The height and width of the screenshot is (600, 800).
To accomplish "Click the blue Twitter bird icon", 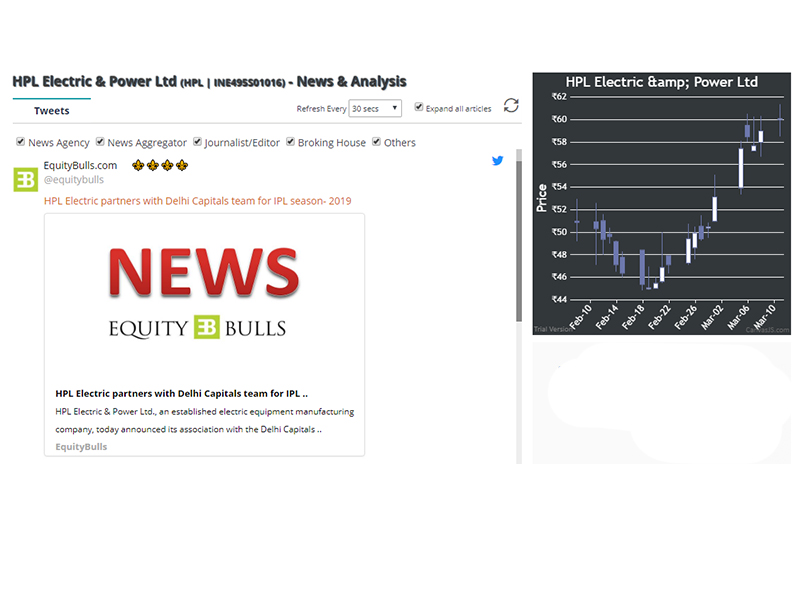I will [497, 161].
